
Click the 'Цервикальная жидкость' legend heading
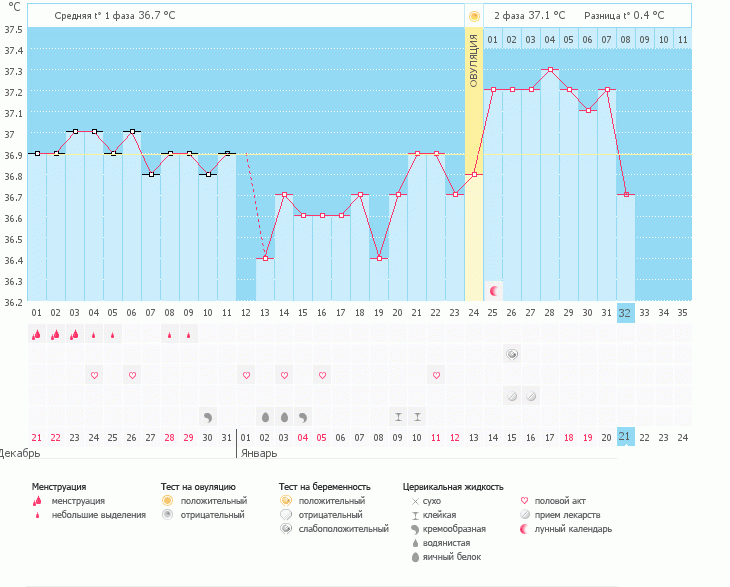point(453,487)
